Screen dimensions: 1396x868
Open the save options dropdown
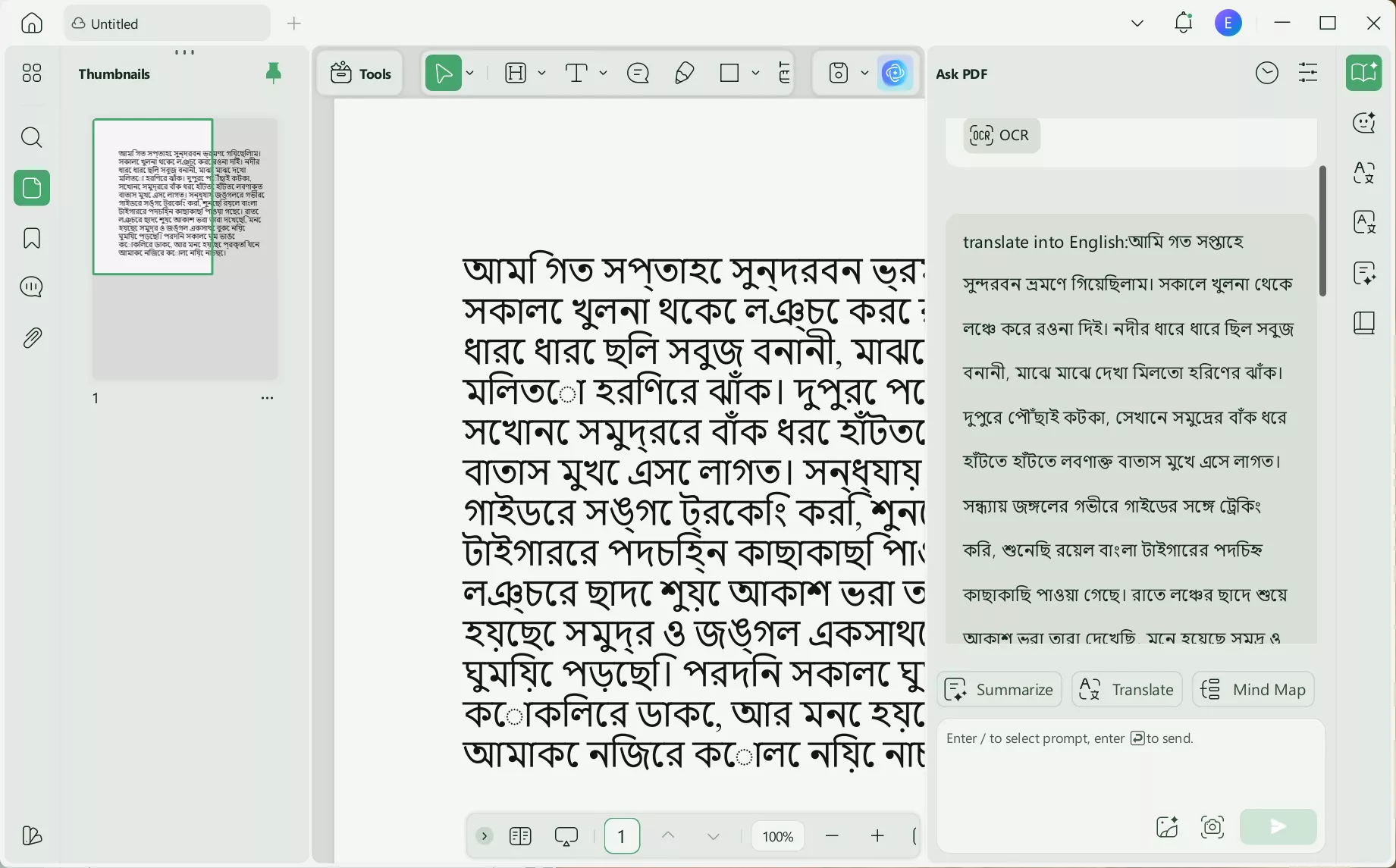click(865, 73)
